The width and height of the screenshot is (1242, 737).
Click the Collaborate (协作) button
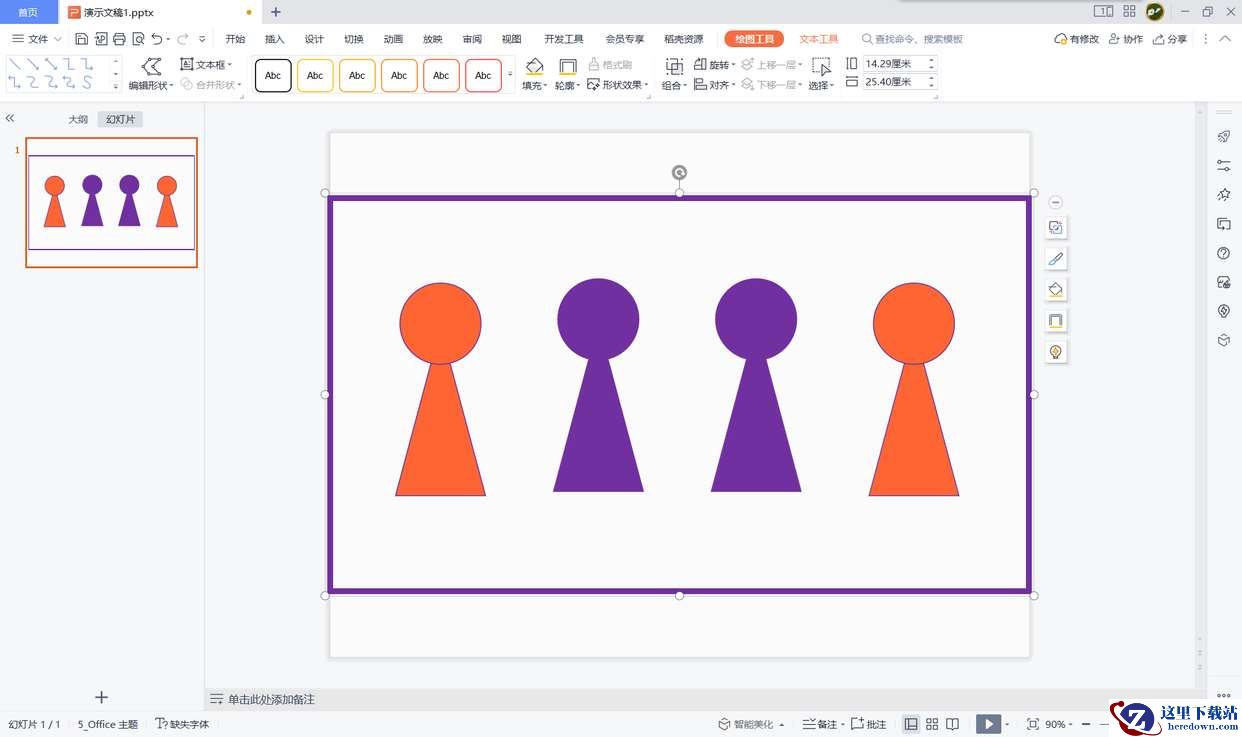[x=1126, y=39]
